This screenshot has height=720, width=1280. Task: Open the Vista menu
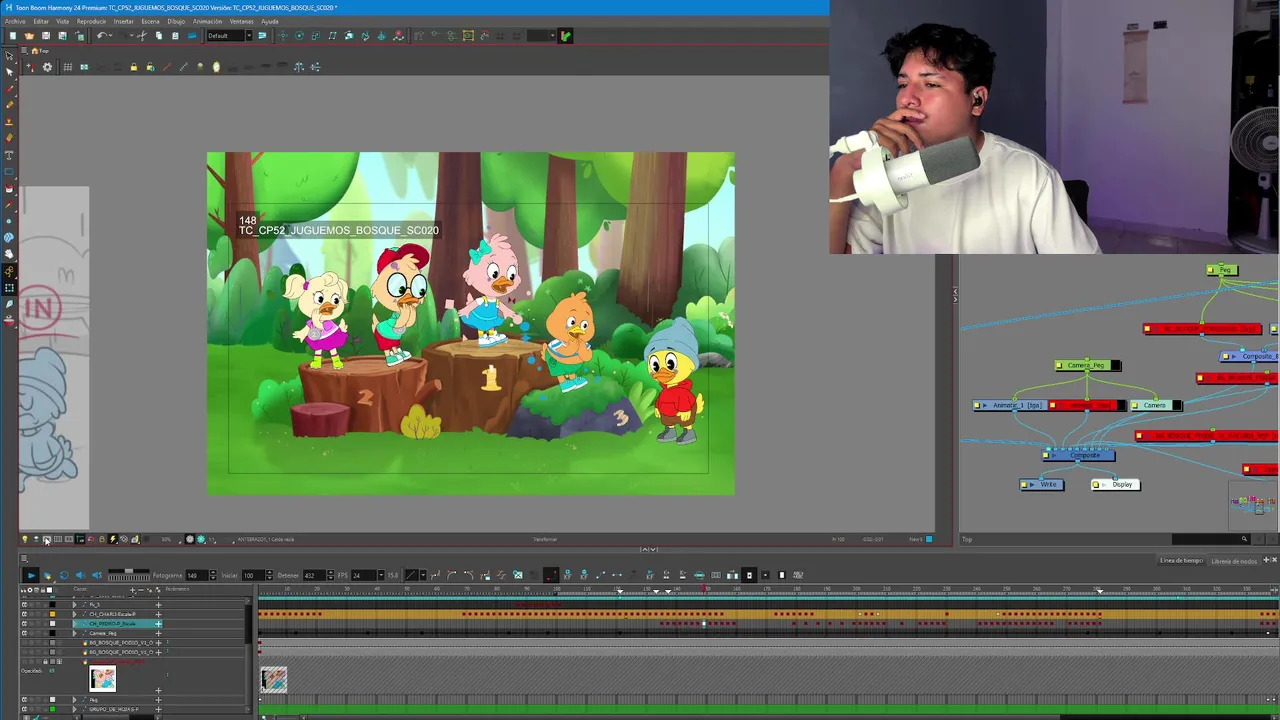pyautogui.click(x=63, y=21)
